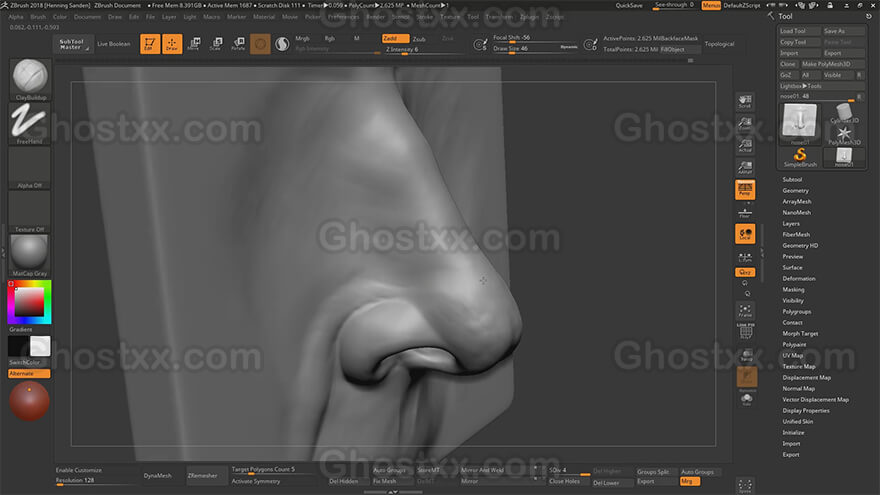
Task: Enable the Rgb channel
Action: tap(329, 38)
